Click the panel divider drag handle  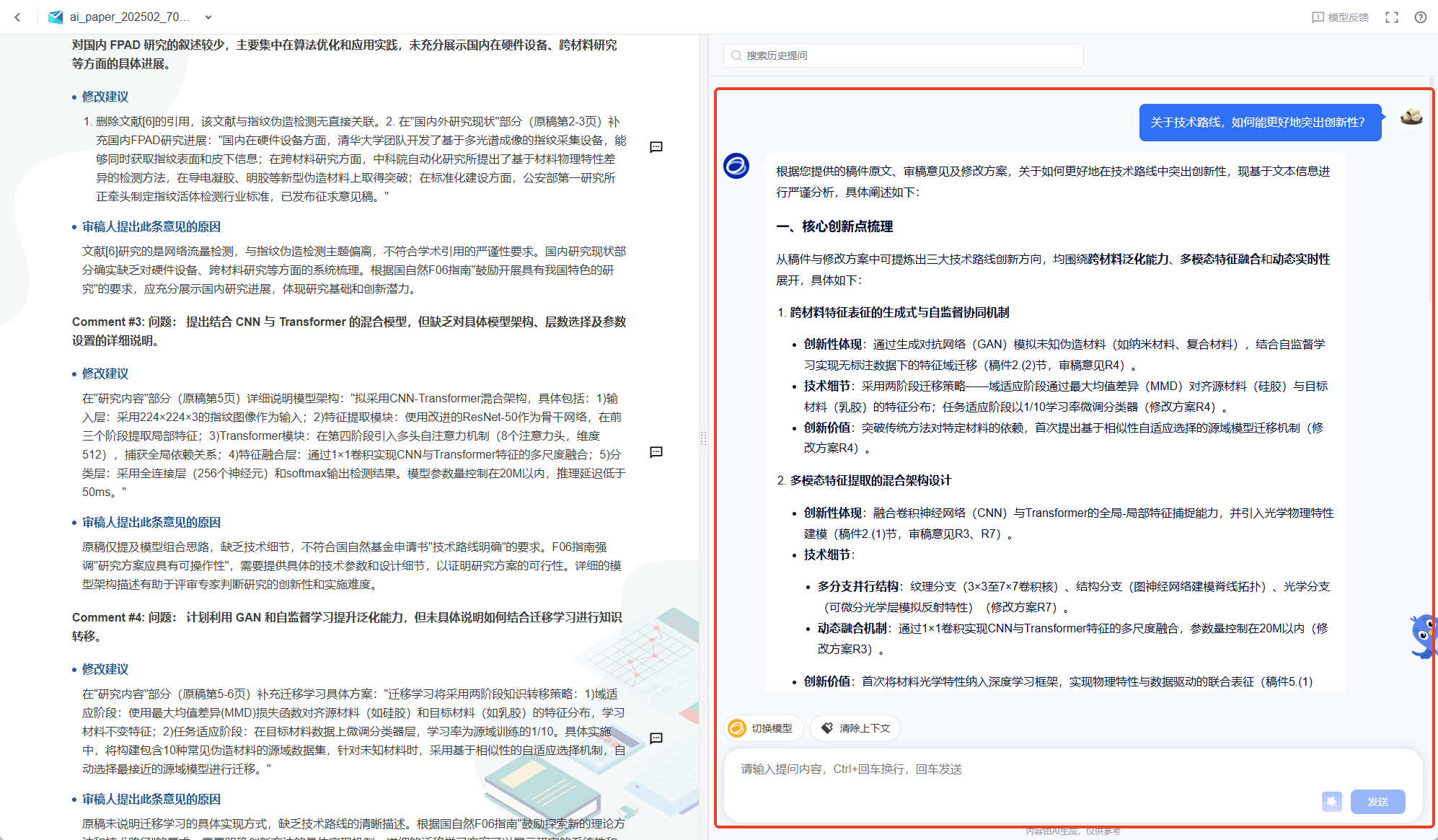click(703, 438)
